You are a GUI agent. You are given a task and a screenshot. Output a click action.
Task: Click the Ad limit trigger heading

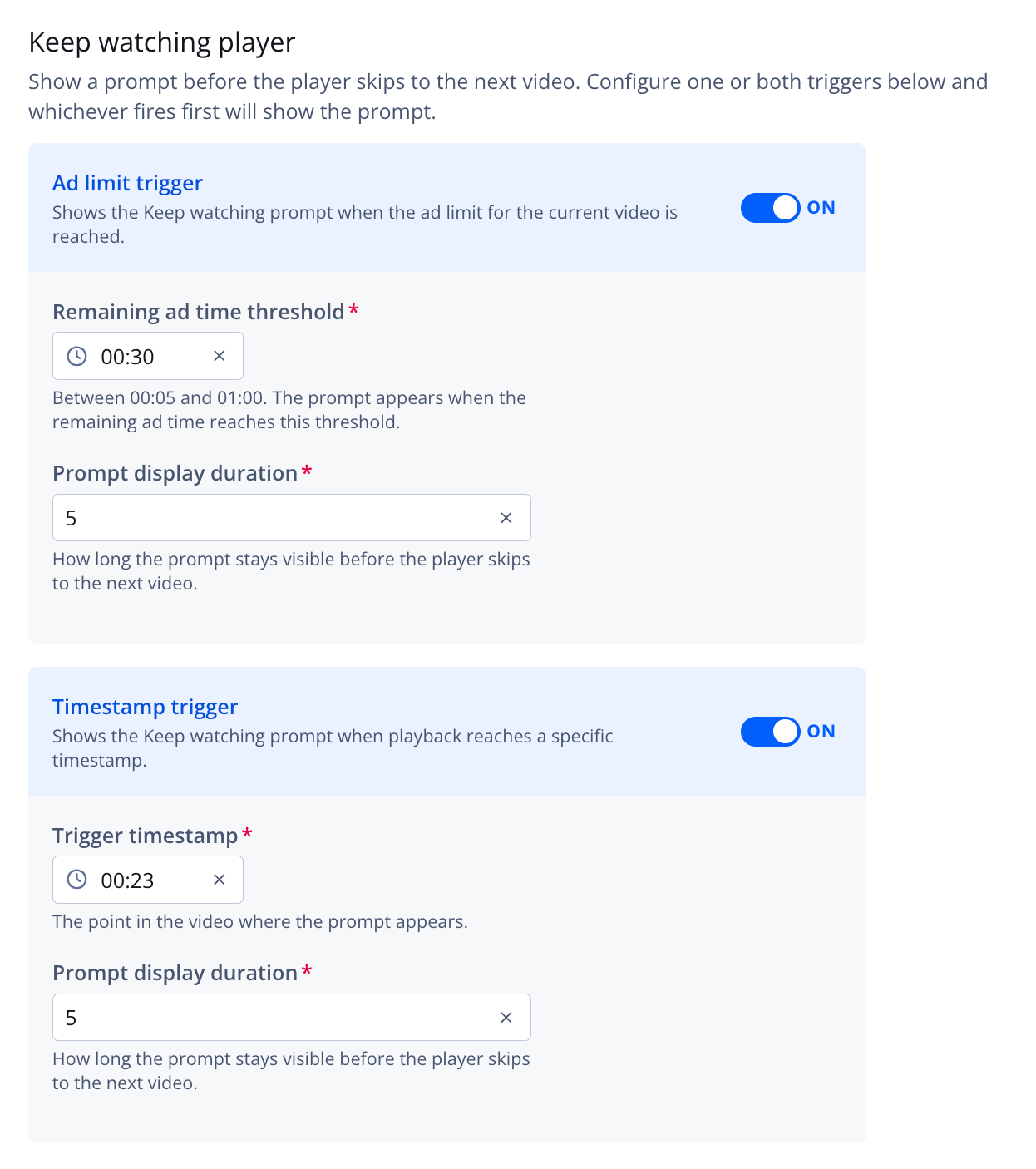tap(127, 183)
